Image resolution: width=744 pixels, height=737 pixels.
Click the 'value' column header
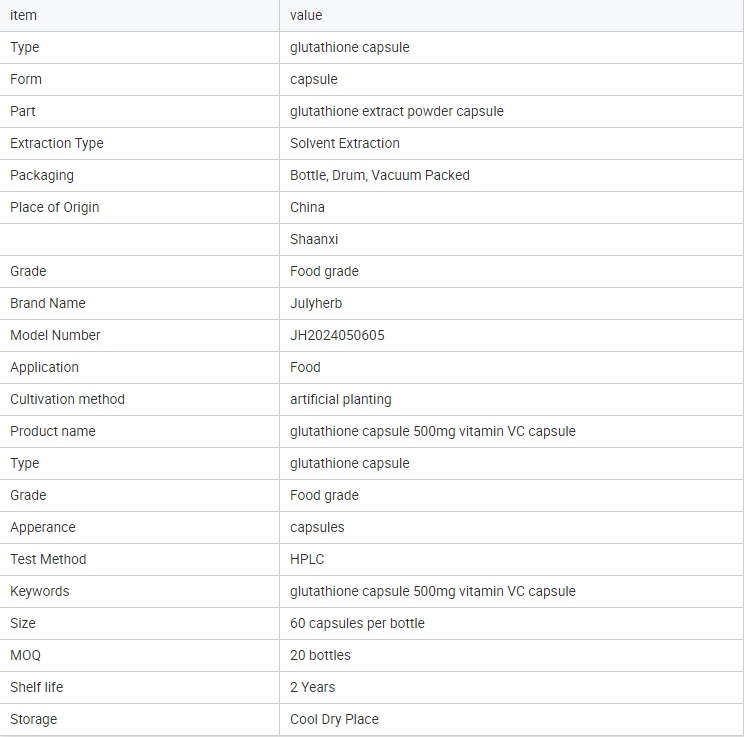click(x=306, y=15)
